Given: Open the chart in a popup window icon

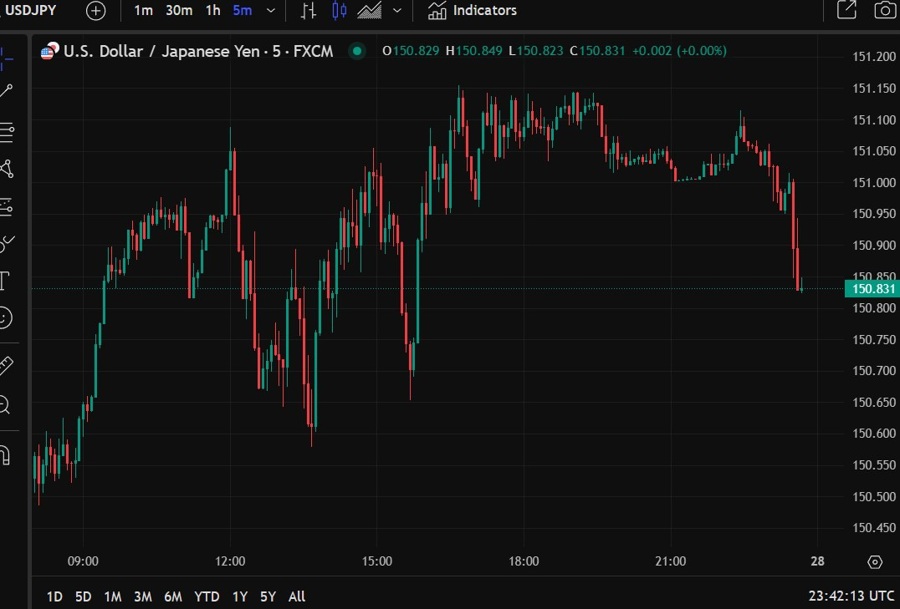Looking at the screenshot, I should click(x=847, y=10).
